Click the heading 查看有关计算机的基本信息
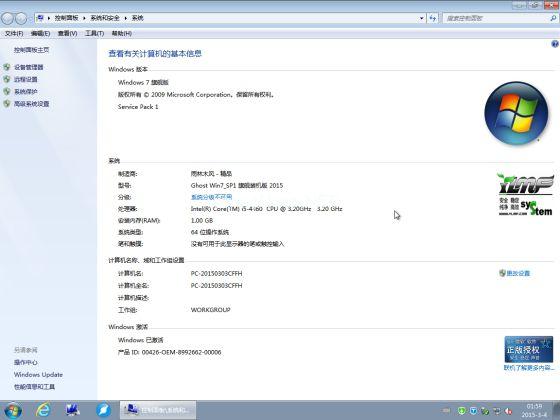The image size is (560, 420). (155, 54)
